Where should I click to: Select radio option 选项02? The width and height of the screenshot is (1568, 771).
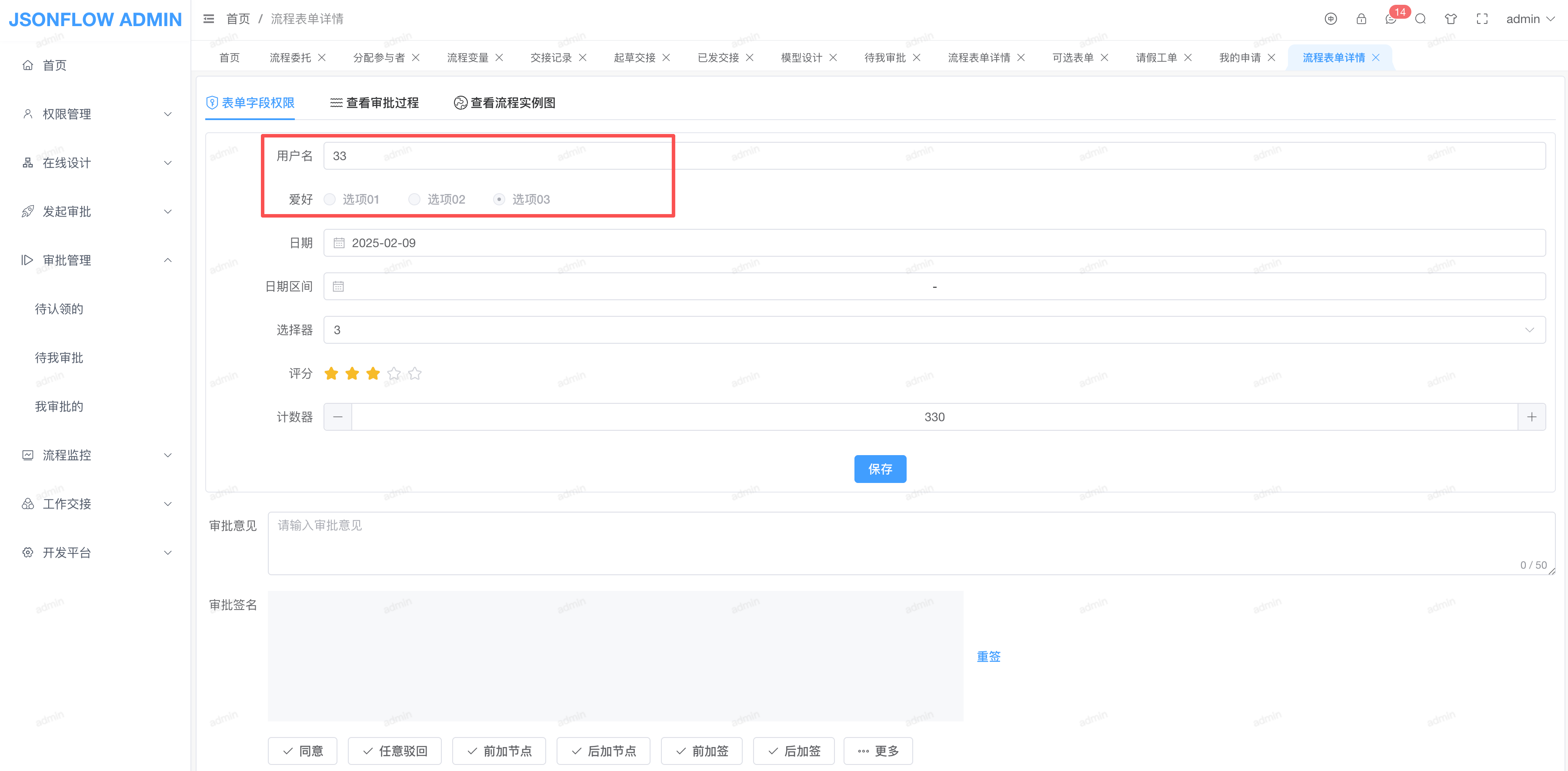pyautogui.click(x=414, y=199)
